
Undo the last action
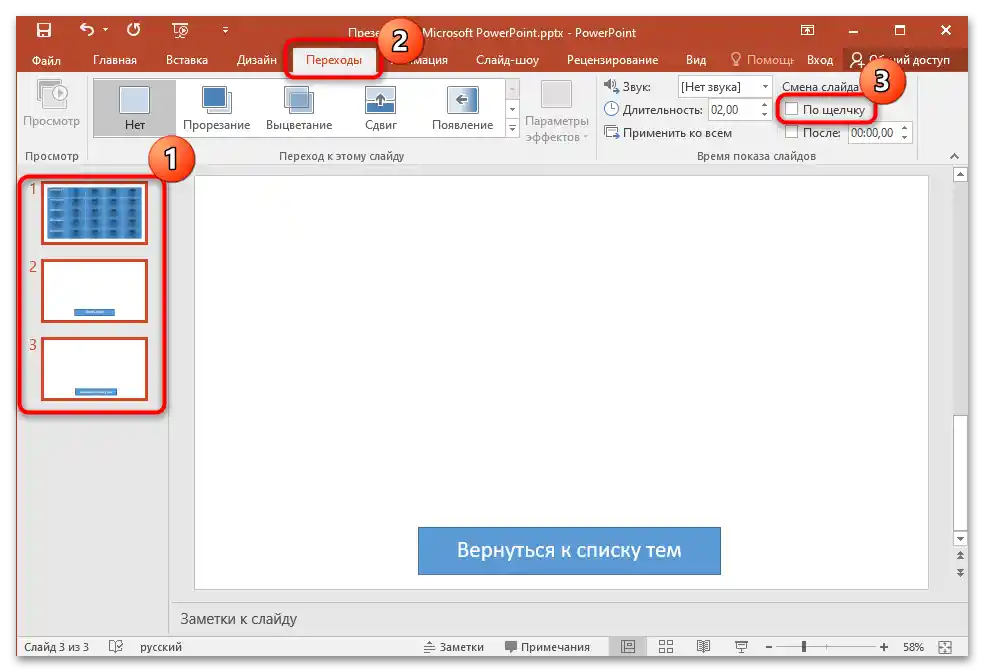click(87, 29)
